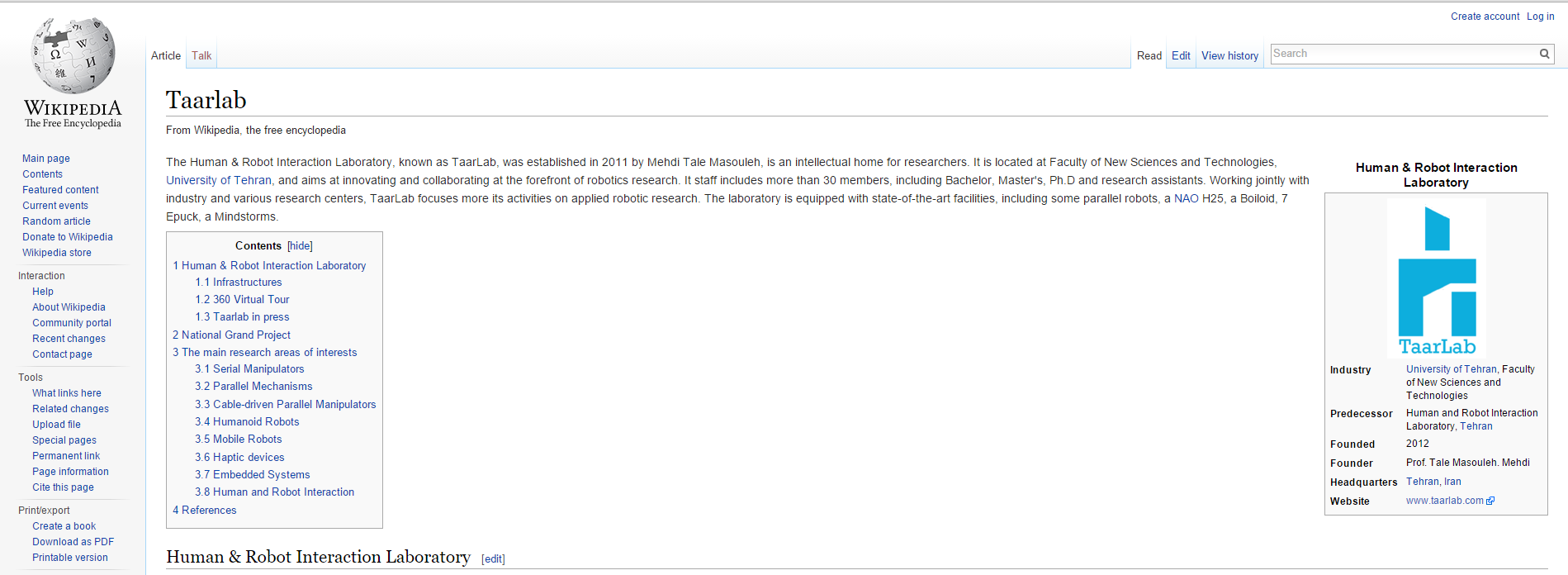Screen dimensions: 1568x575
Task: Click the TaarLab logo image in infobox
Action: pos(1437,278)
